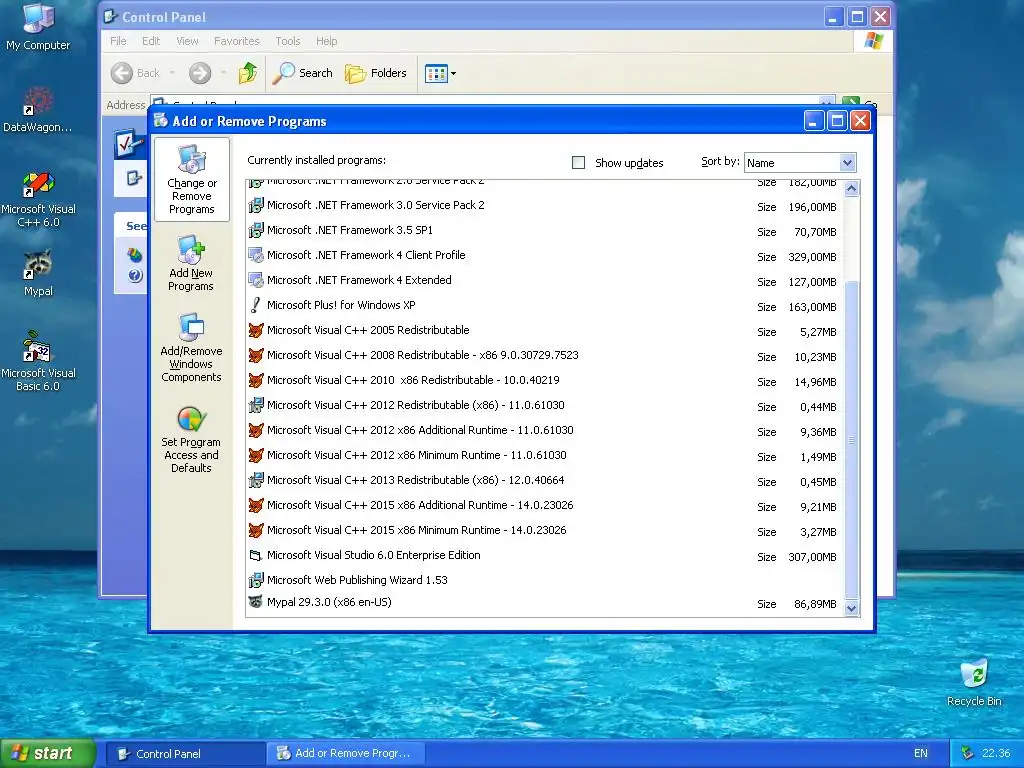Click icon of Visual C++ 2005 Redistributable
This screenshot has width=1024, height=768.
(256, 330)
